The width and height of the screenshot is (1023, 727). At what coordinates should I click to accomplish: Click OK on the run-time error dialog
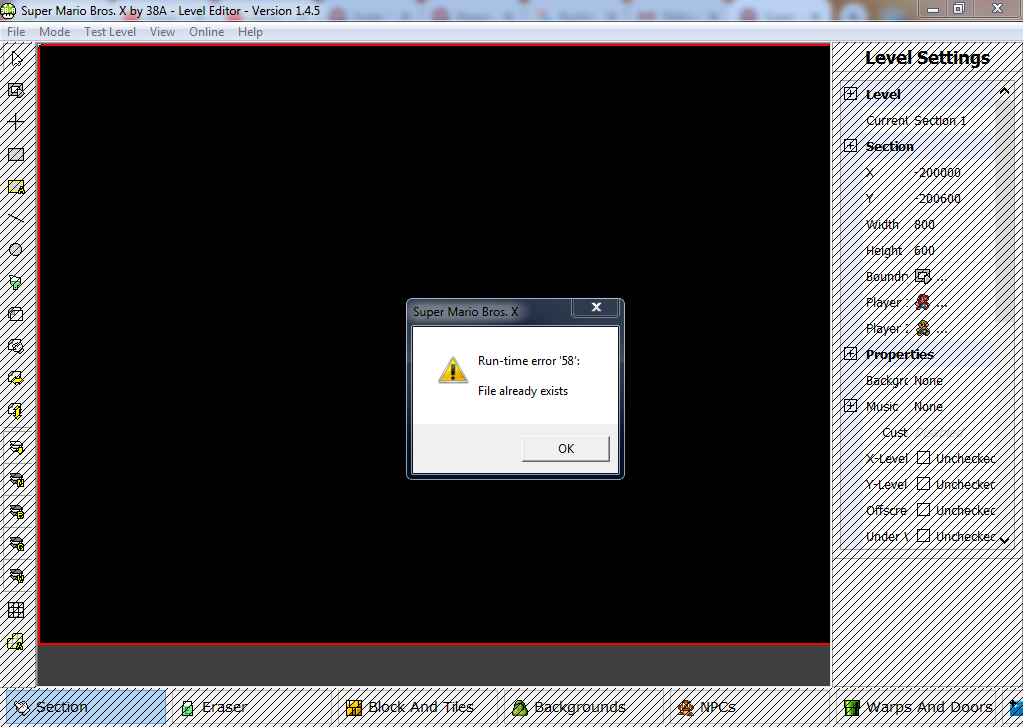566,449
